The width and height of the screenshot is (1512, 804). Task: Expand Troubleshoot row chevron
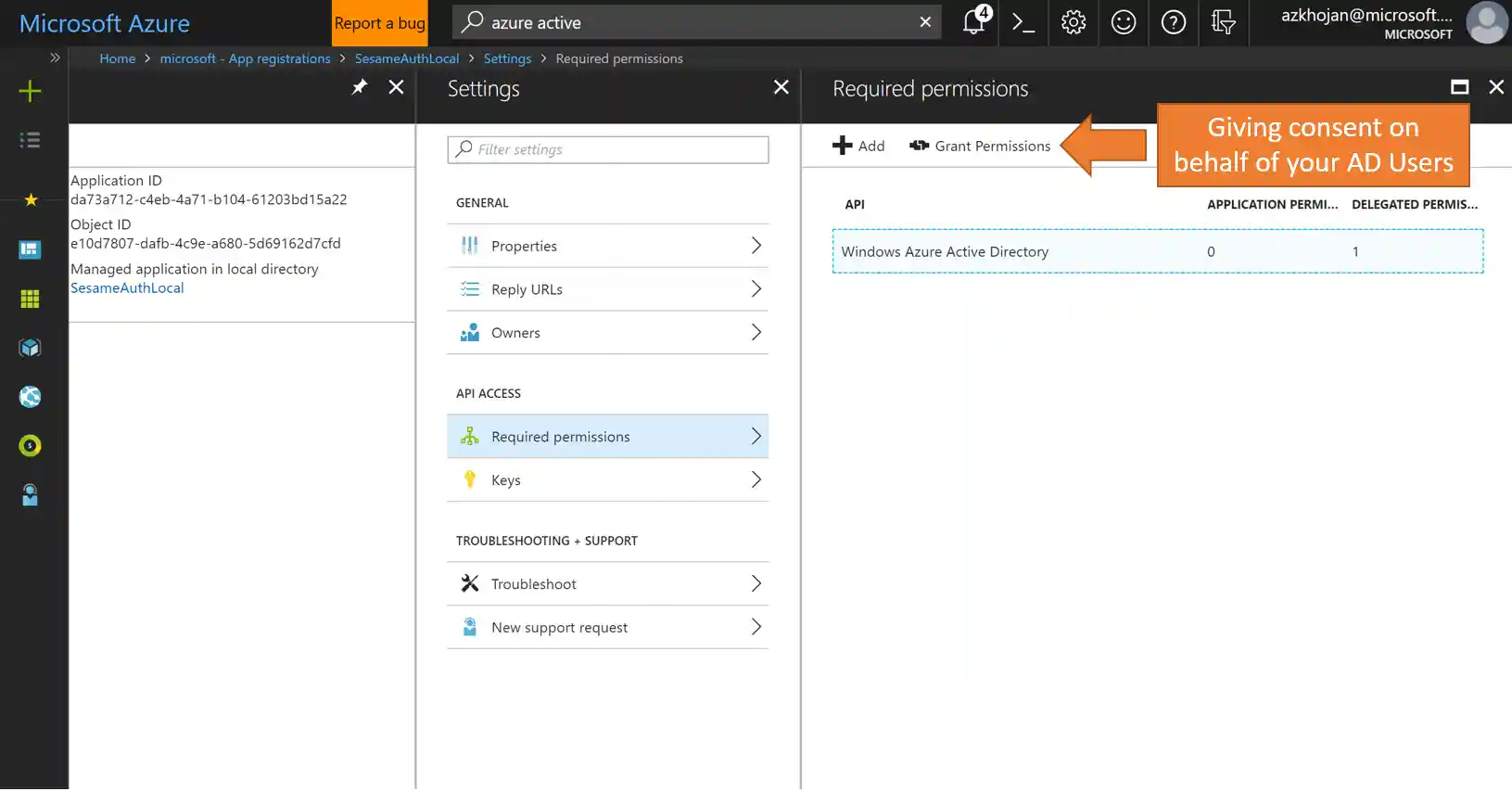pyautogui.click(x=756, y=583)
